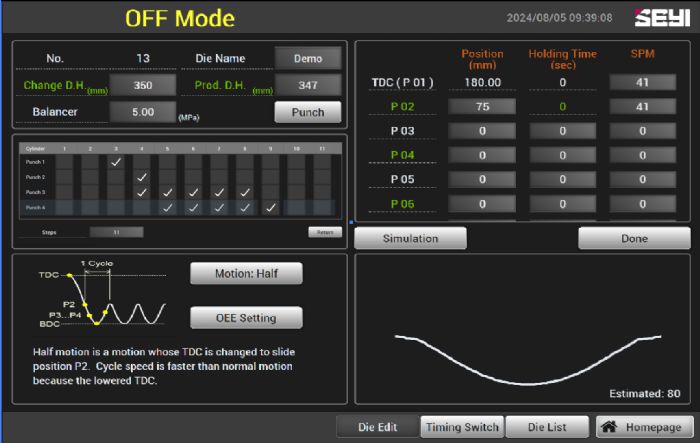Open the Die Edit tab
The width and height of the screenshot is (700, 443).
pyautogui.click(x=378, y=427)
